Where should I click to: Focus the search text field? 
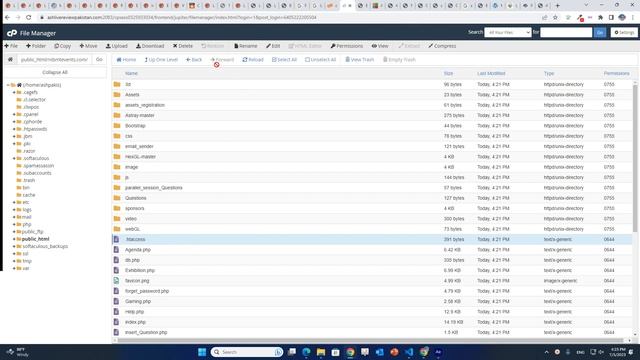coord(566,32)
